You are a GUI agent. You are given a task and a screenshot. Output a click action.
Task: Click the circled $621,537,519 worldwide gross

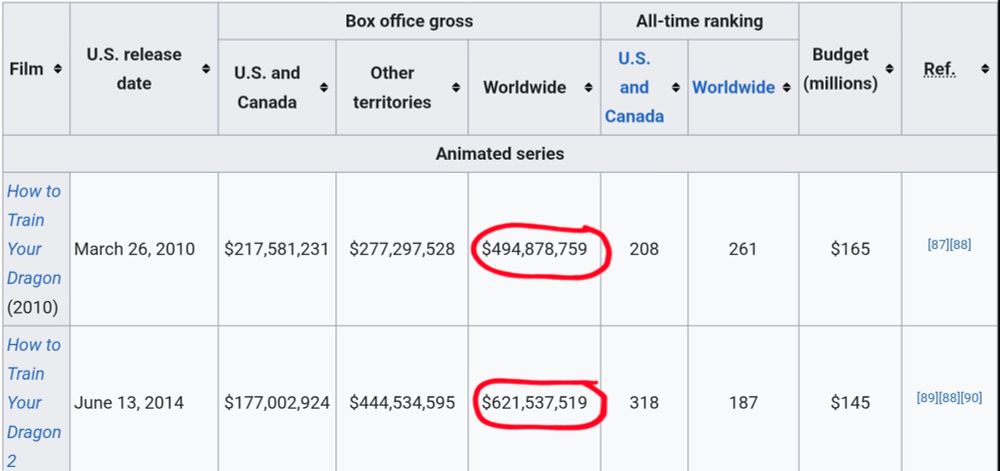pyautogui.click(x=534, y=403)
